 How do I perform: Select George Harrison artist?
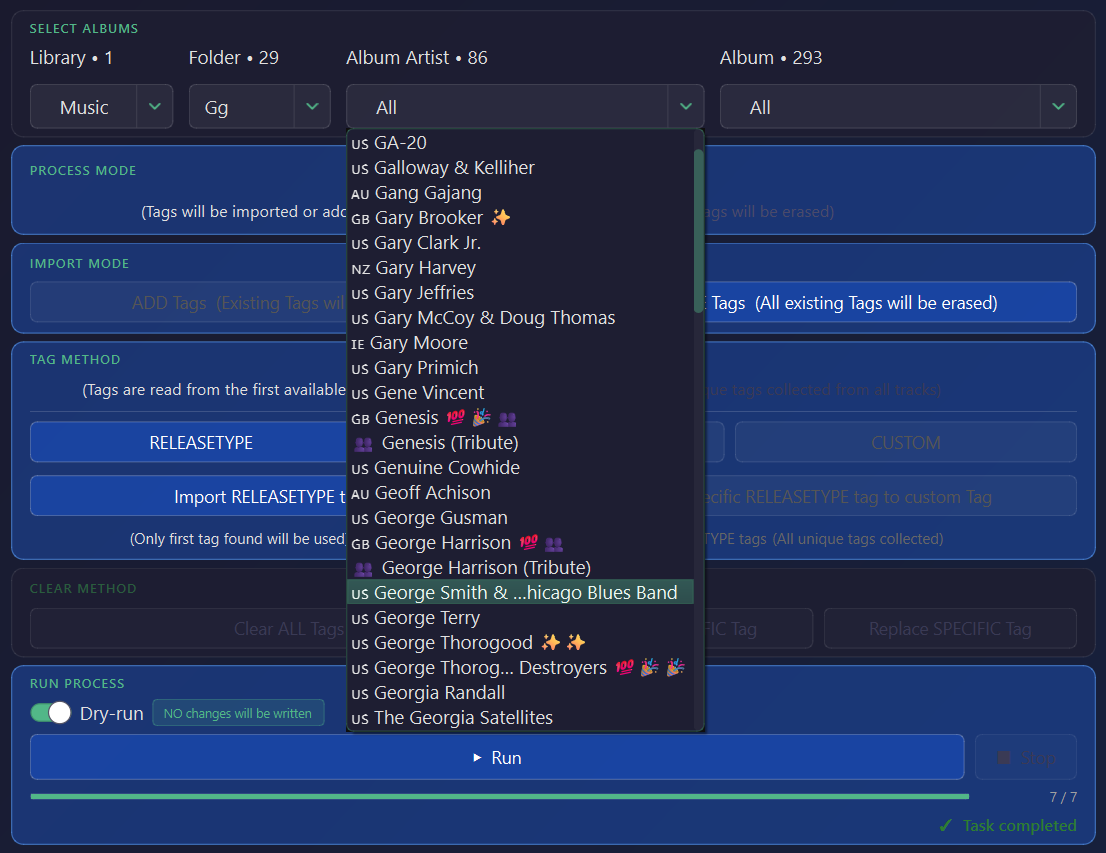coord(521,543)
